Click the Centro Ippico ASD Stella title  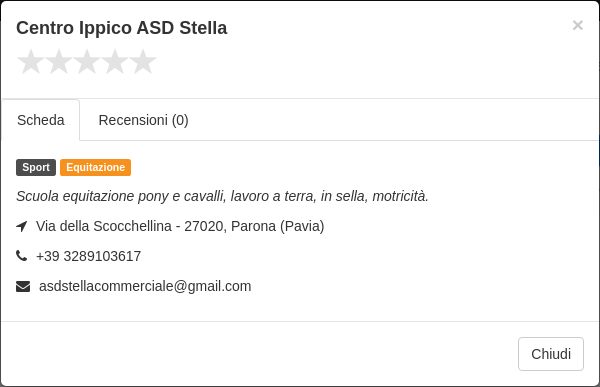(122, 28)
